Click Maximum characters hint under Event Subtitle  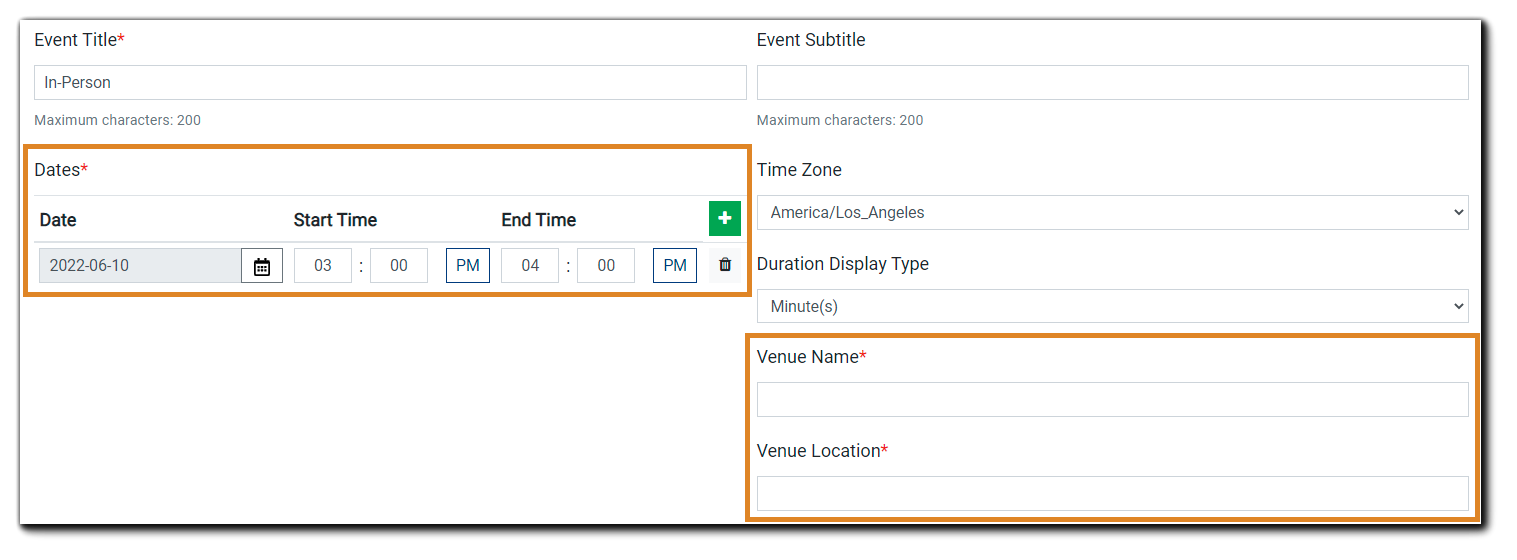(840, 120)
